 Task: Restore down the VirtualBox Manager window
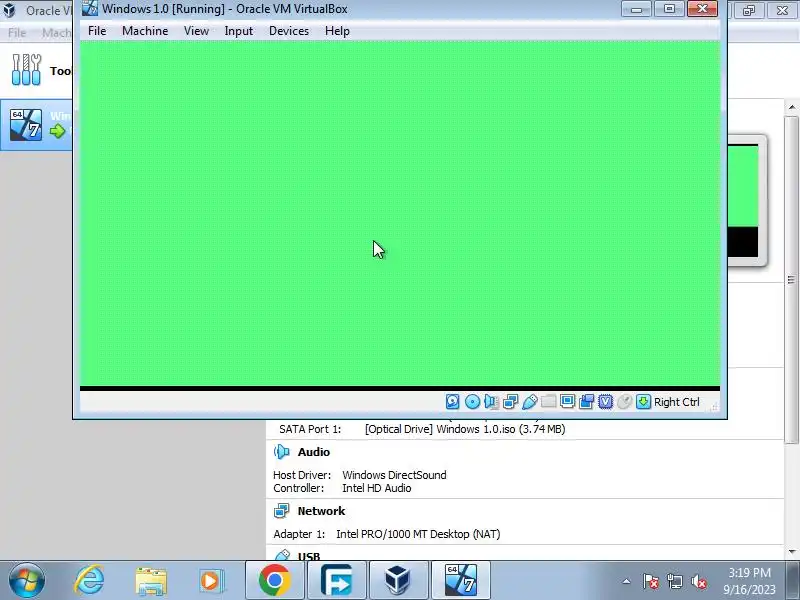748,10
